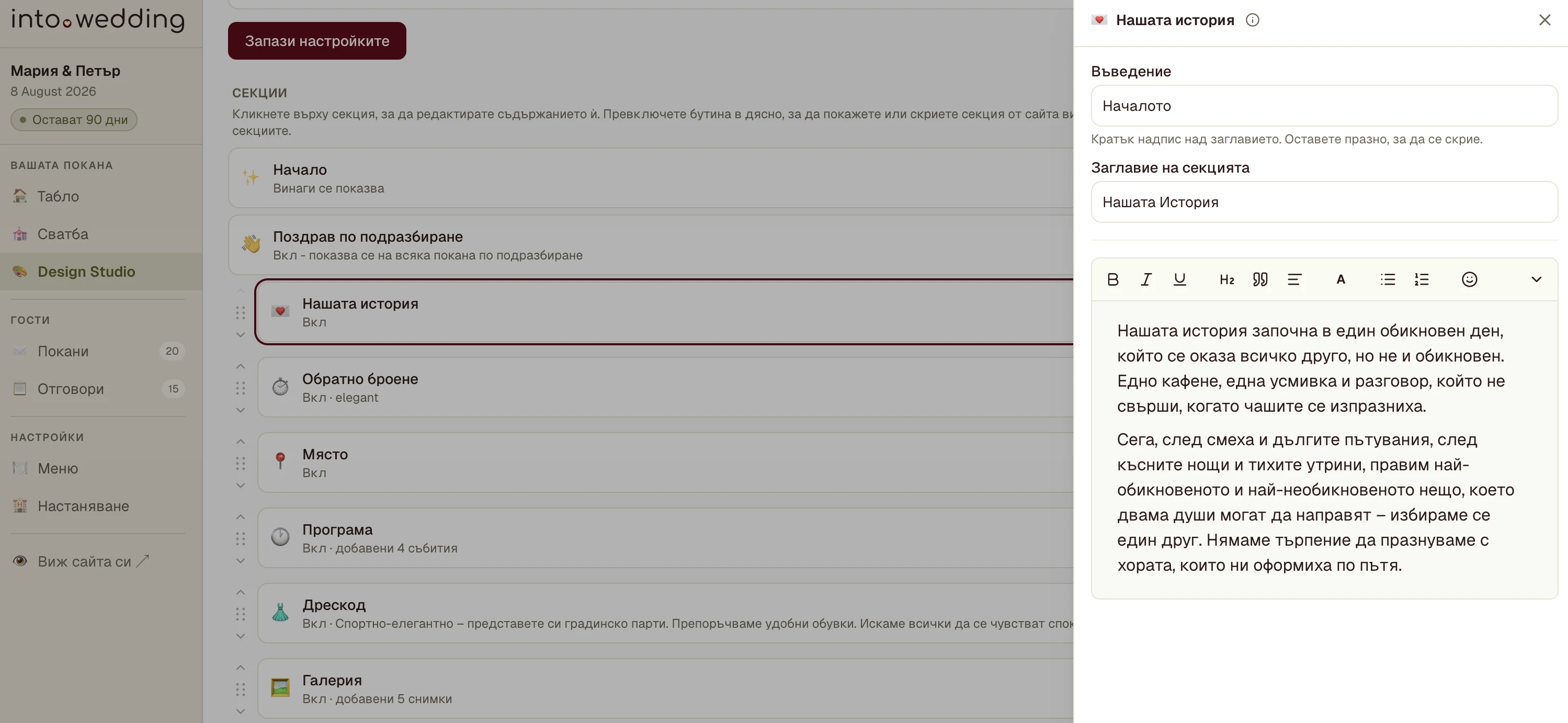Apply italic formatting in the editor
This screenshot has width=1568, height=723.
click(x=1146, y=279)
